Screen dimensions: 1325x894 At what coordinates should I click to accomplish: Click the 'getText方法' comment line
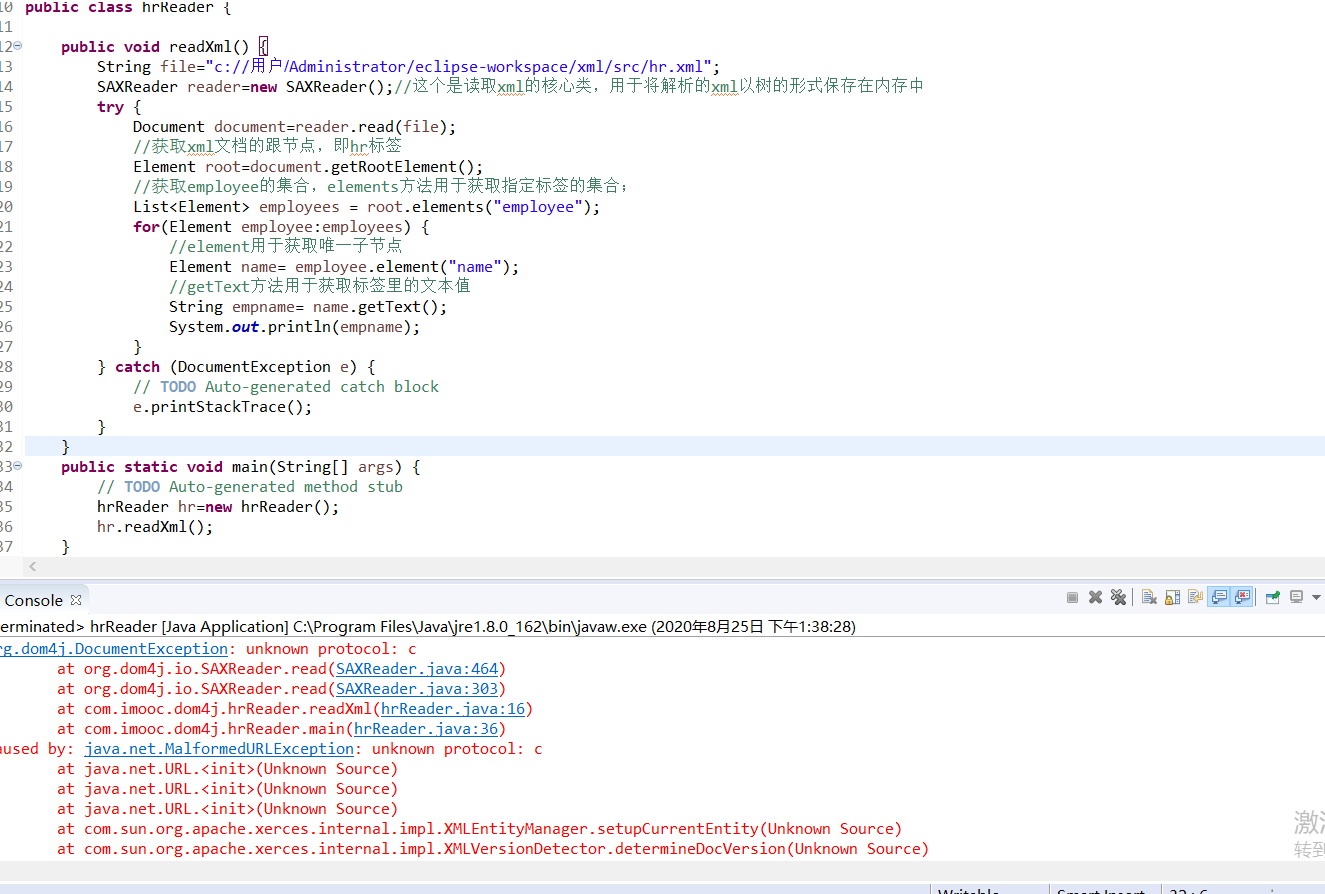pyautogui.click(x=320, y=286)
